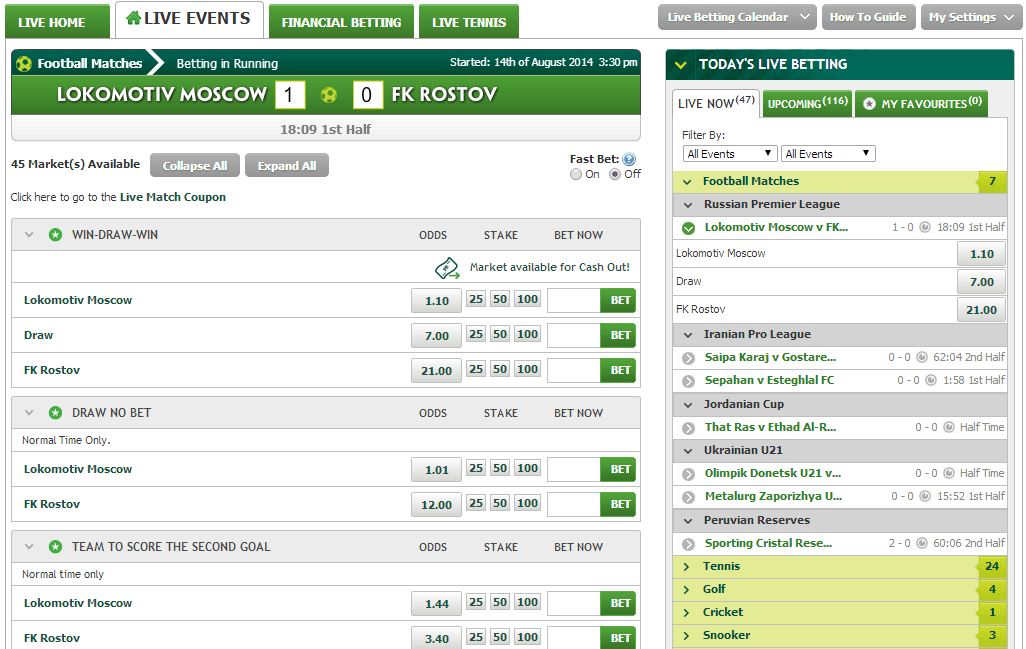The height and width of the screenshot is (649, 1026).
Task: Collapse the Win-Draw-Win market
Action: pyautogui.click(x=29, y=234)
